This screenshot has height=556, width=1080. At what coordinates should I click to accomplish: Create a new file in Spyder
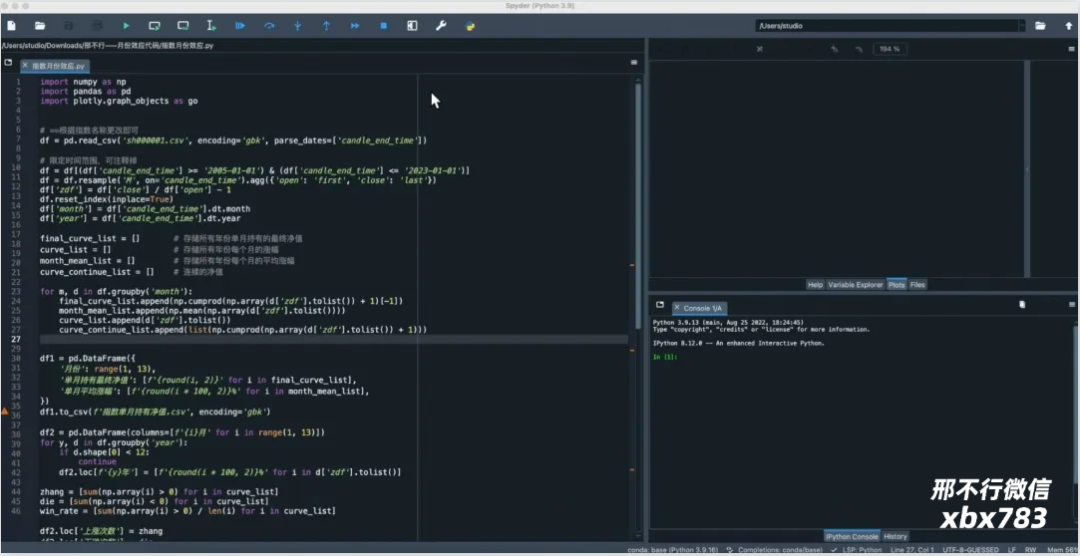pos(12,25)
